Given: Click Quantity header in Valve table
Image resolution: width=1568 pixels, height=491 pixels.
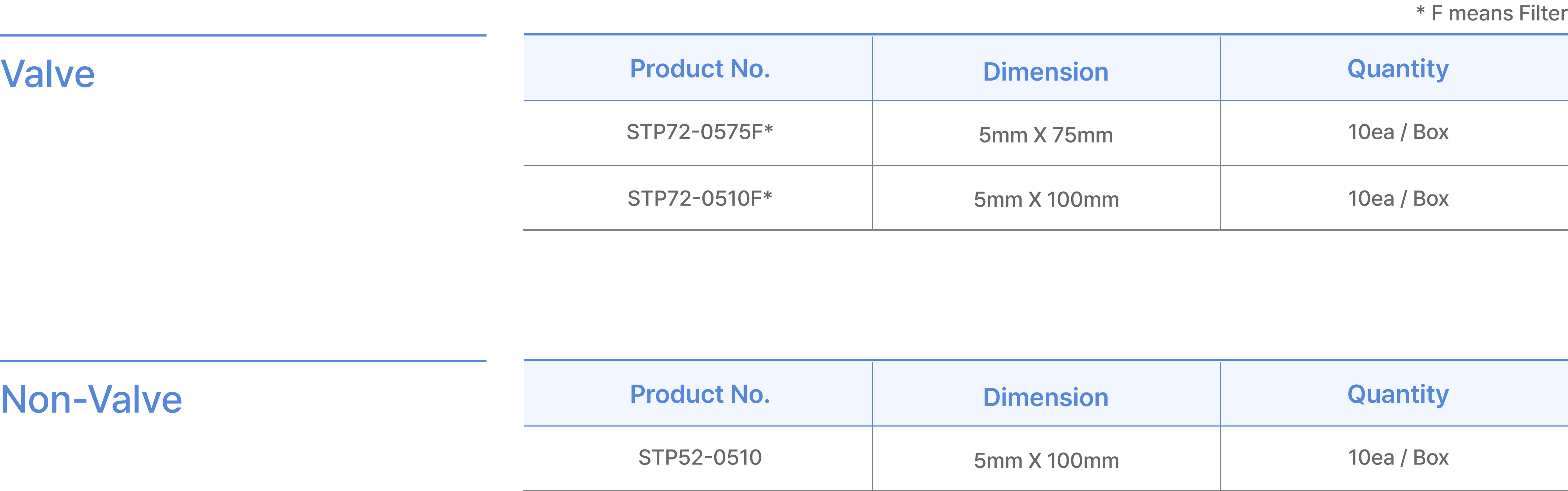Looking at the screenshot, I should (1398, 69).
